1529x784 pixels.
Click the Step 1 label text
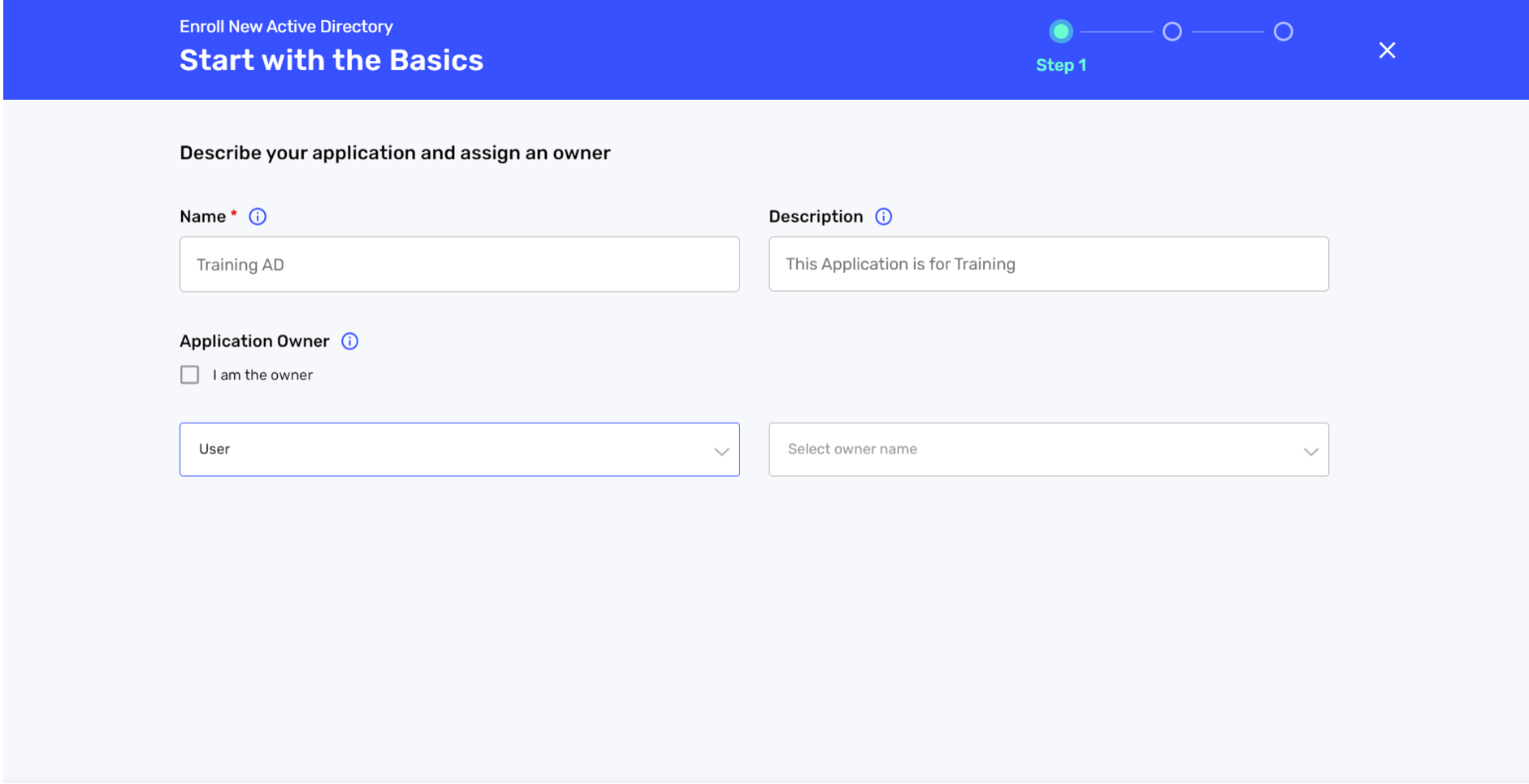(1060, 65)
